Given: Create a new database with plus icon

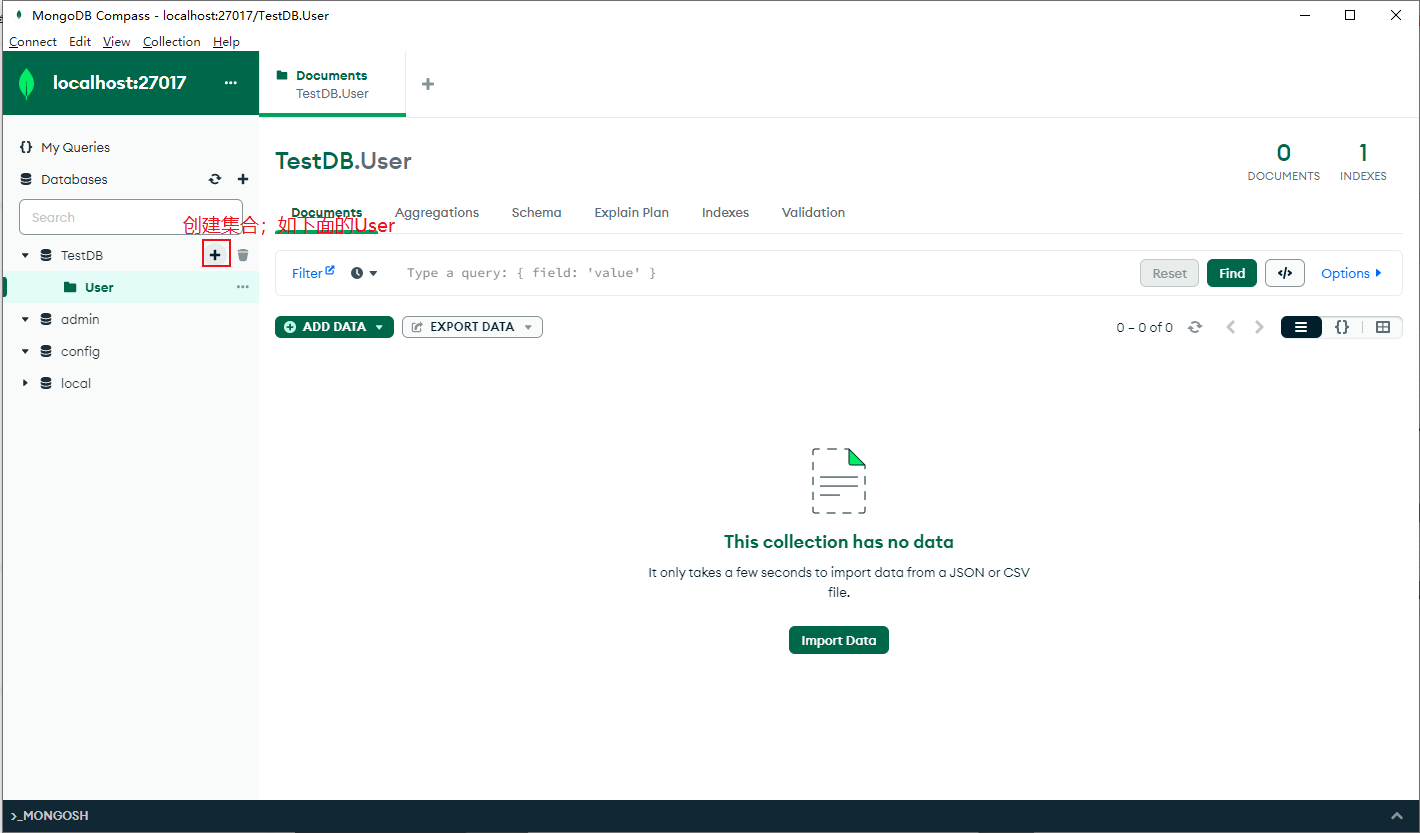Looking at the screenshot, I should pos(242,180).
